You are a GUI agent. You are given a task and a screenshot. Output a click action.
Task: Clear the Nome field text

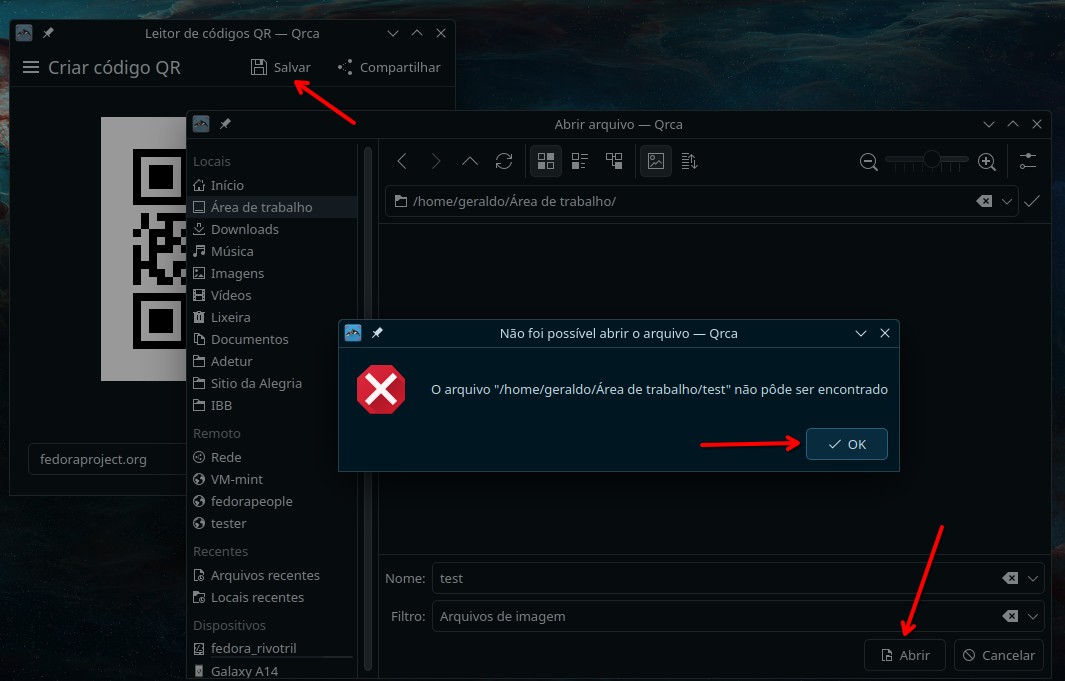coord(1010,578)
